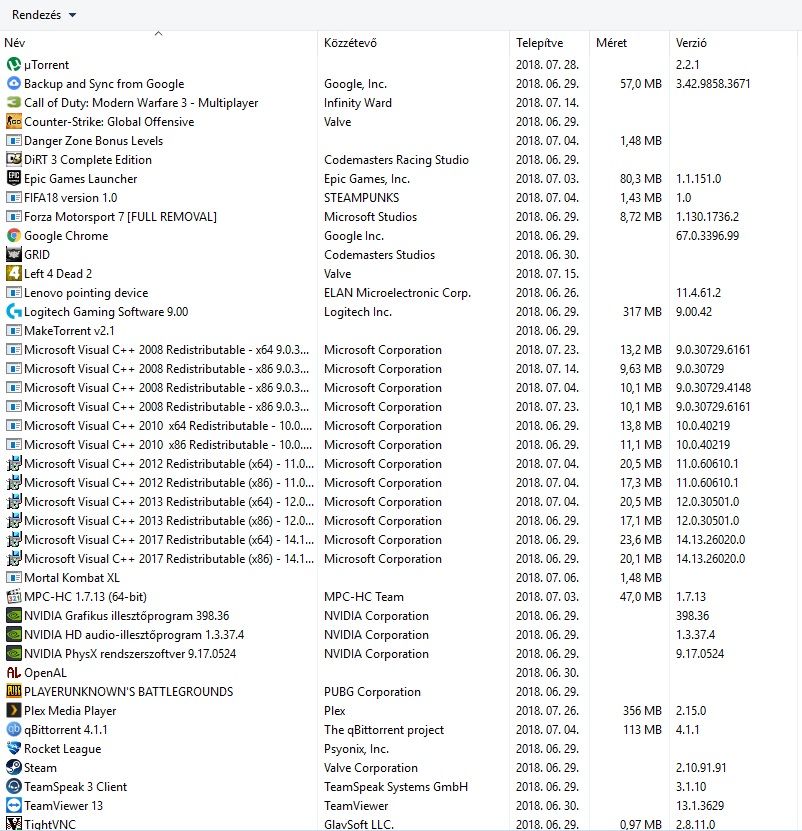The image size is (802, 831).
Task: Click the Call of Duty Modern Warfare 3 icon
Action: pyautogui.click(x=14, y=103)
